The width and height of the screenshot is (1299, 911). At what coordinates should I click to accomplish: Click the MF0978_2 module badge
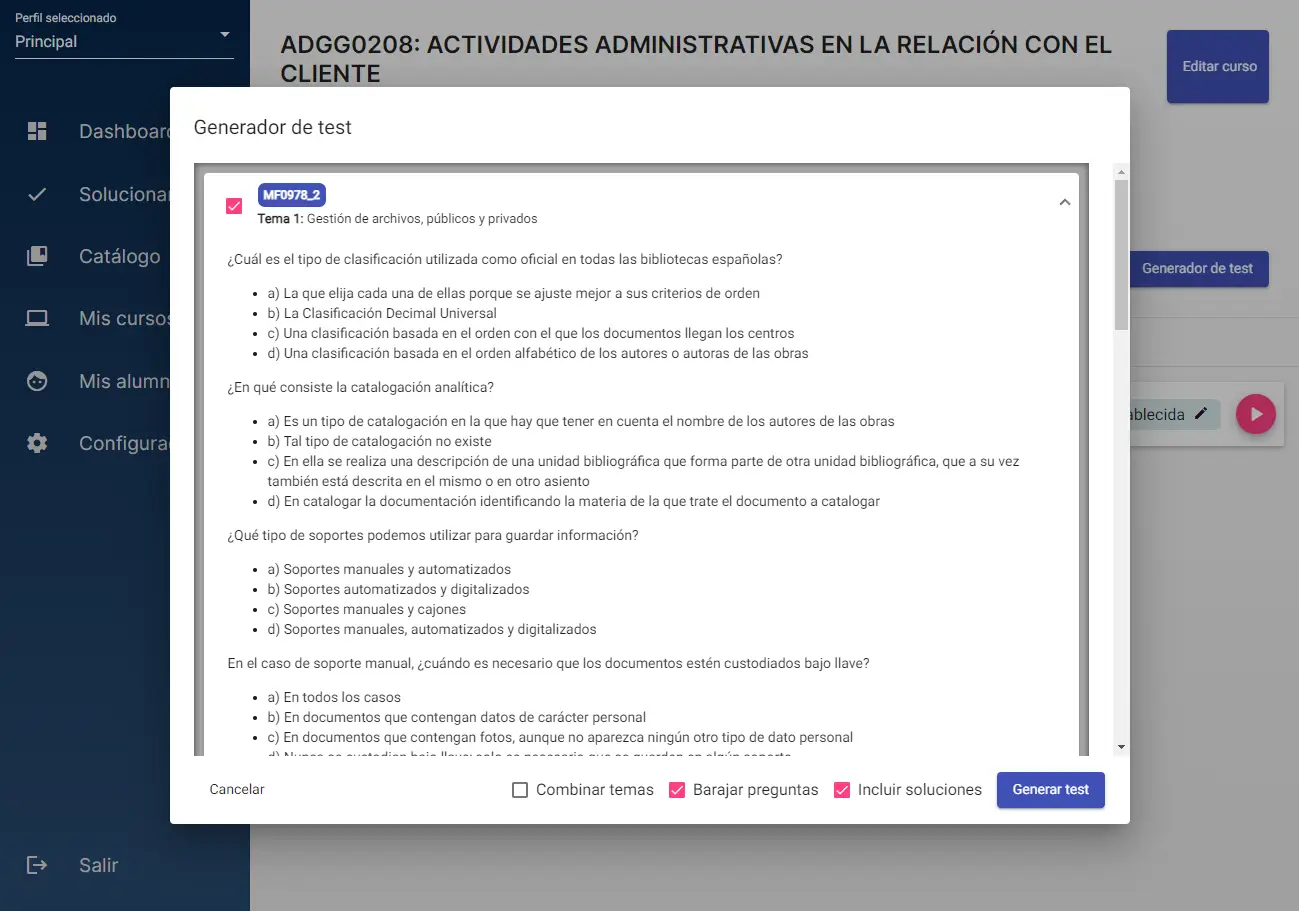coord(291,195)
